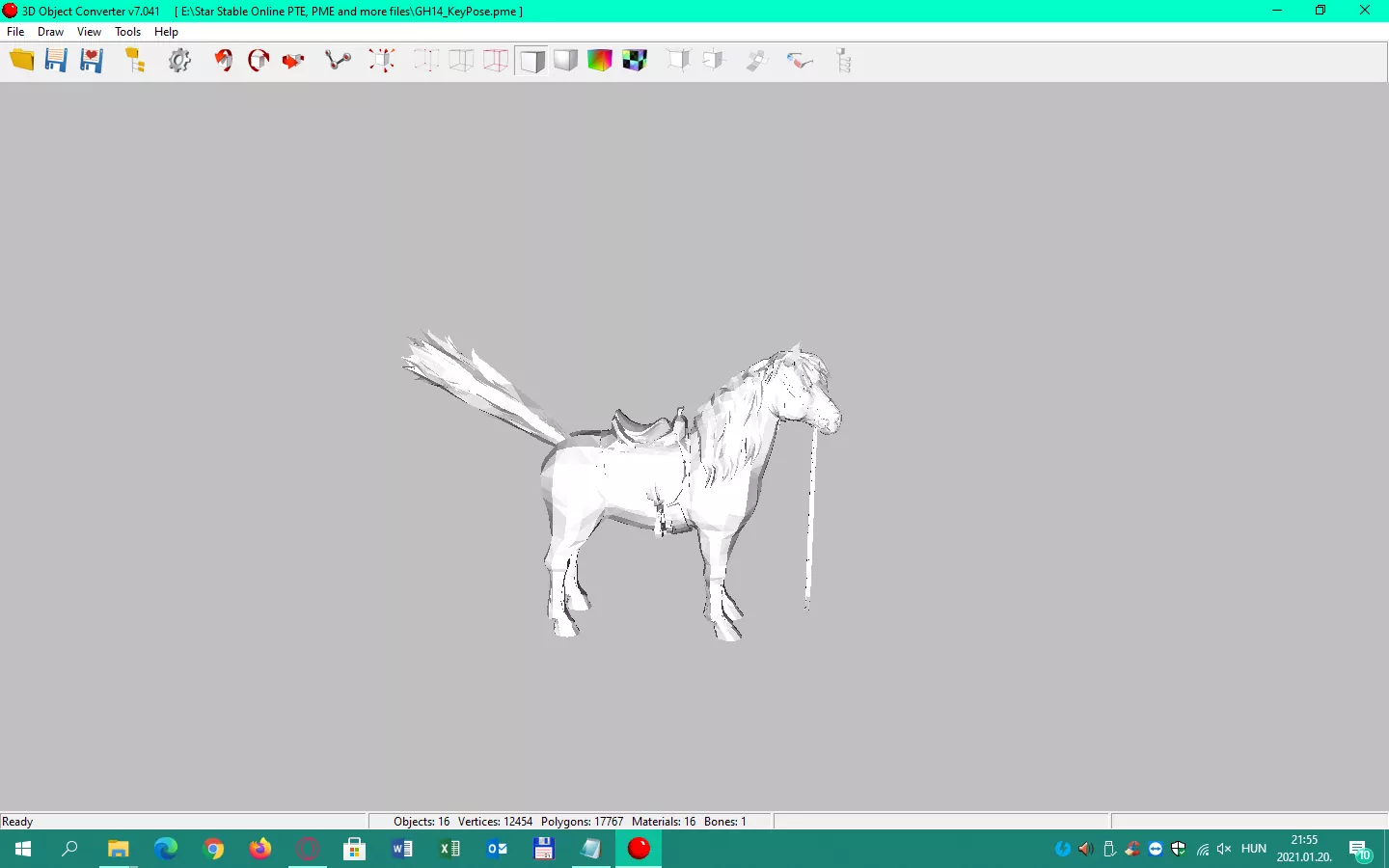Launch Microsoft Edge from the taskbar
The height and width of the screenshot is (868, 1389).
pyautogui.click(x=166, y=849)
